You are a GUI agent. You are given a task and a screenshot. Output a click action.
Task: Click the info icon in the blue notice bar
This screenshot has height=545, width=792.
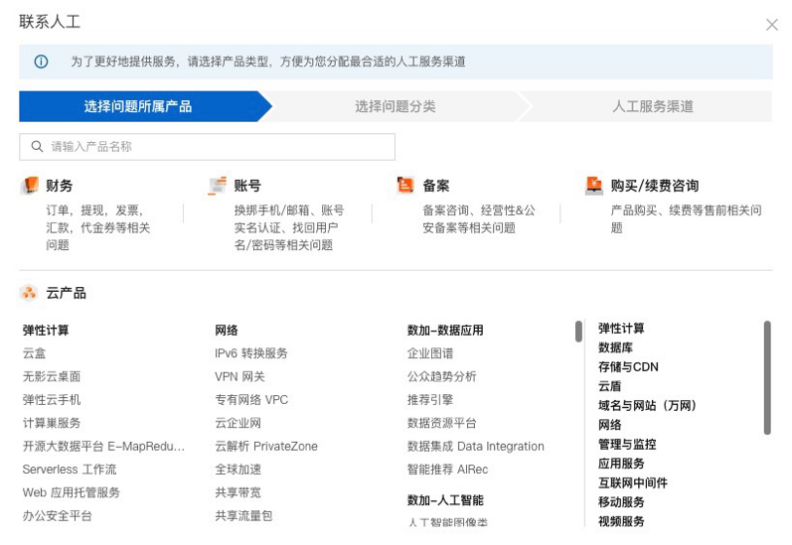click(41, 62)
